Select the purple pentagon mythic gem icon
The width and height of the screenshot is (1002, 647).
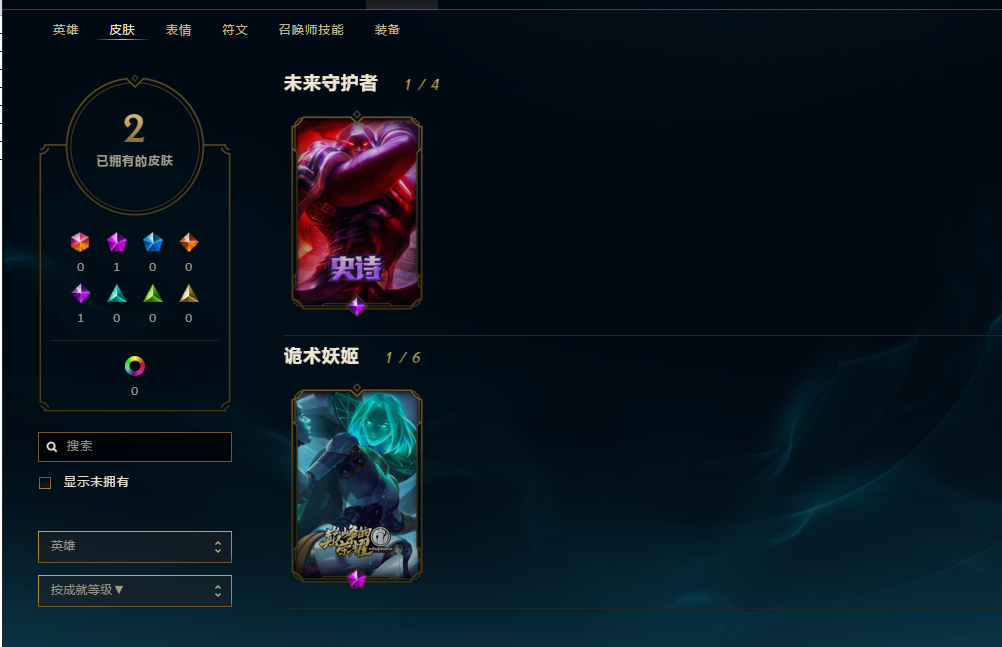tap(116, 242)
